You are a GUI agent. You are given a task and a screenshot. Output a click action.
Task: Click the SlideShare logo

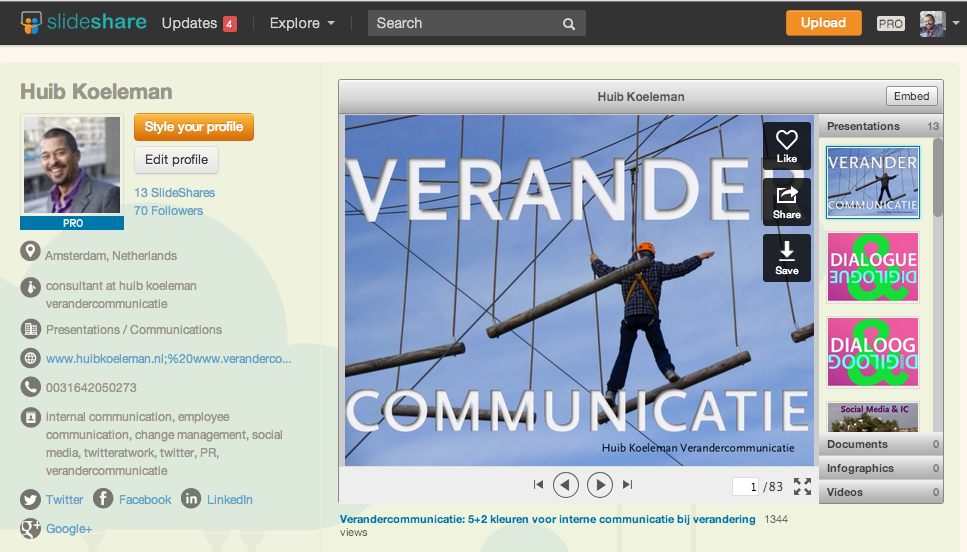pos(83,23)
